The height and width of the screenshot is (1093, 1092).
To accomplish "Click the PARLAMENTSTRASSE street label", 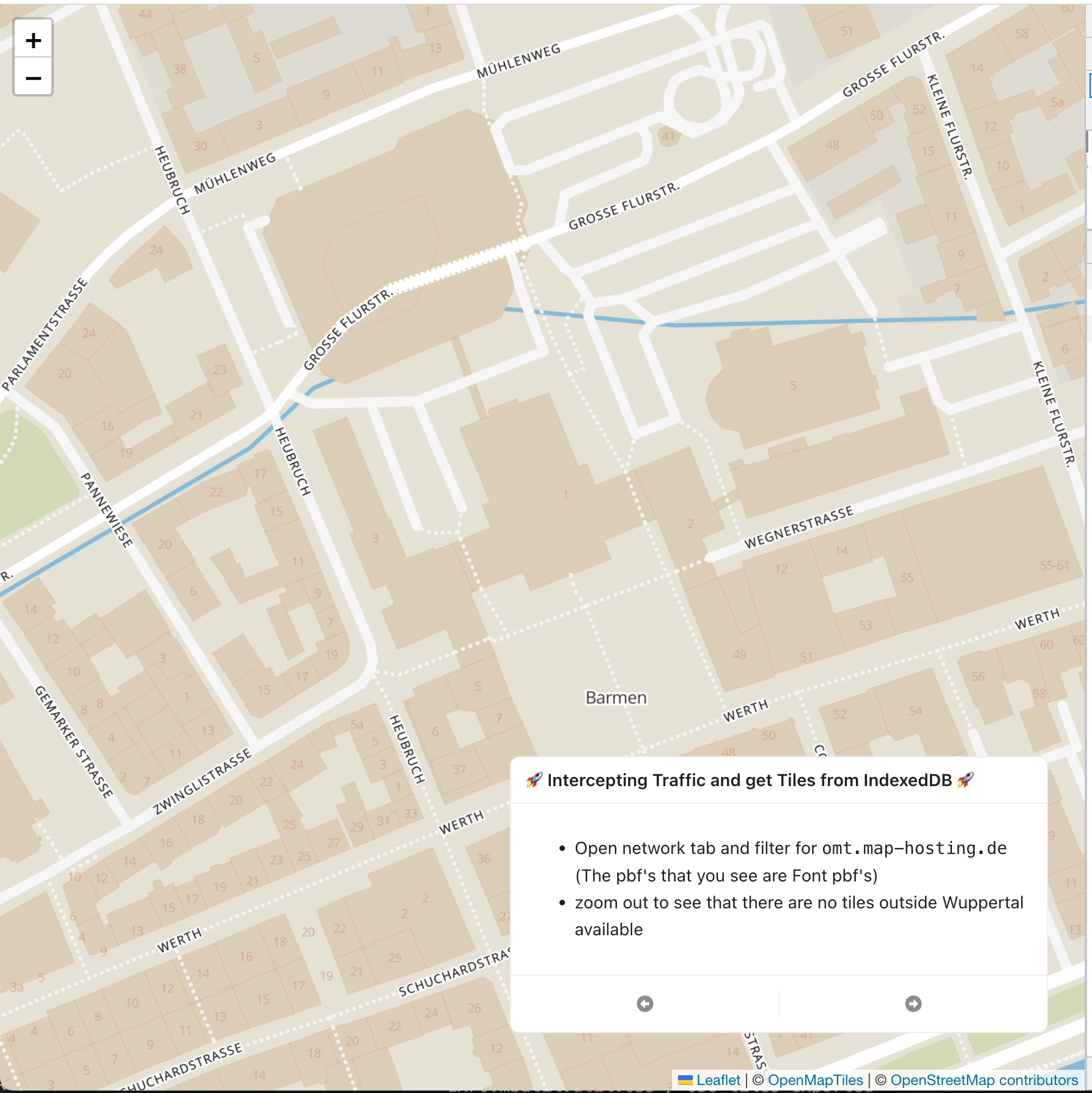I will point(45,334).
